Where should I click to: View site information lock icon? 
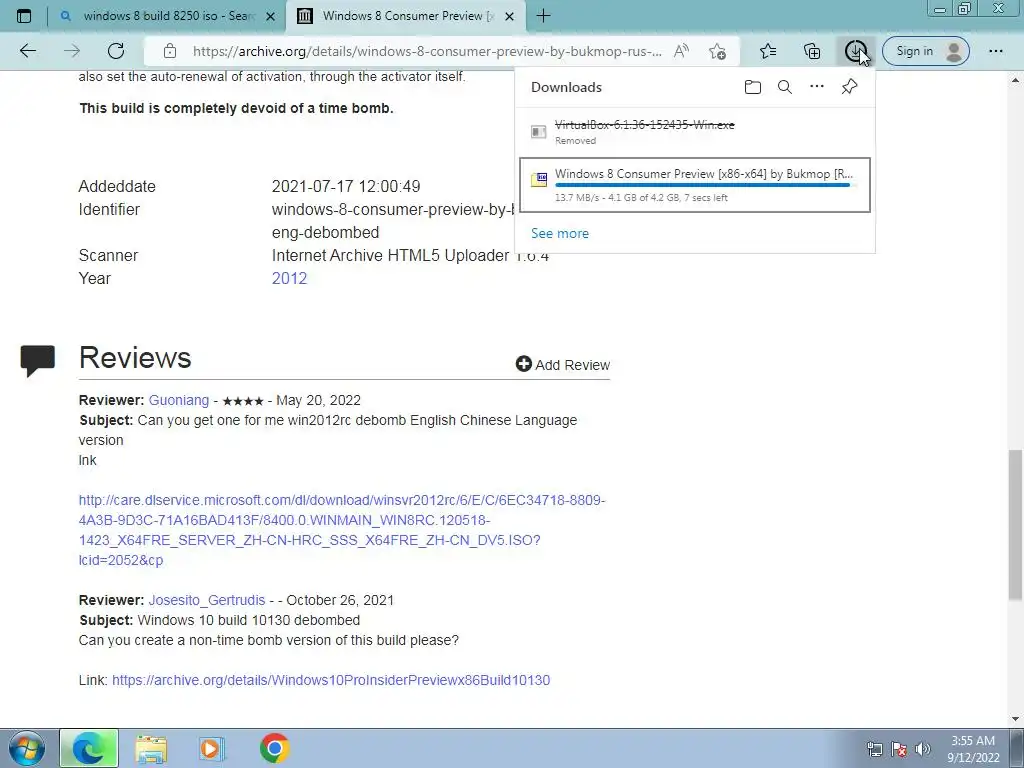coord(170,51)
